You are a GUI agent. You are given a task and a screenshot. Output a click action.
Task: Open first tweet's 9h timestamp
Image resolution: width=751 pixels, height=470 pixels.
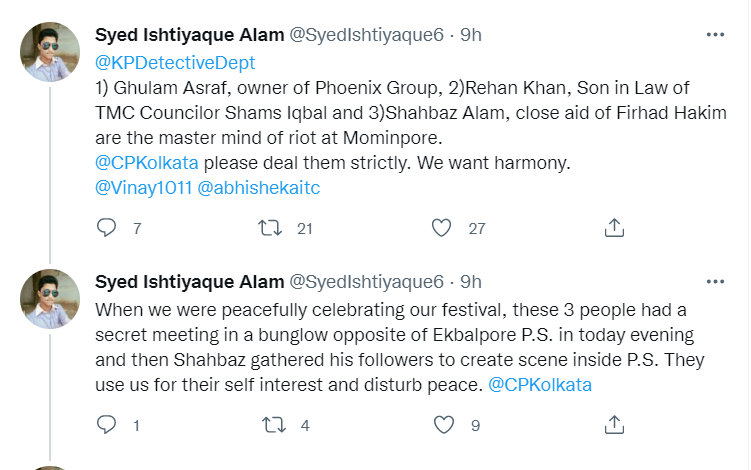(x=471, y=35)
